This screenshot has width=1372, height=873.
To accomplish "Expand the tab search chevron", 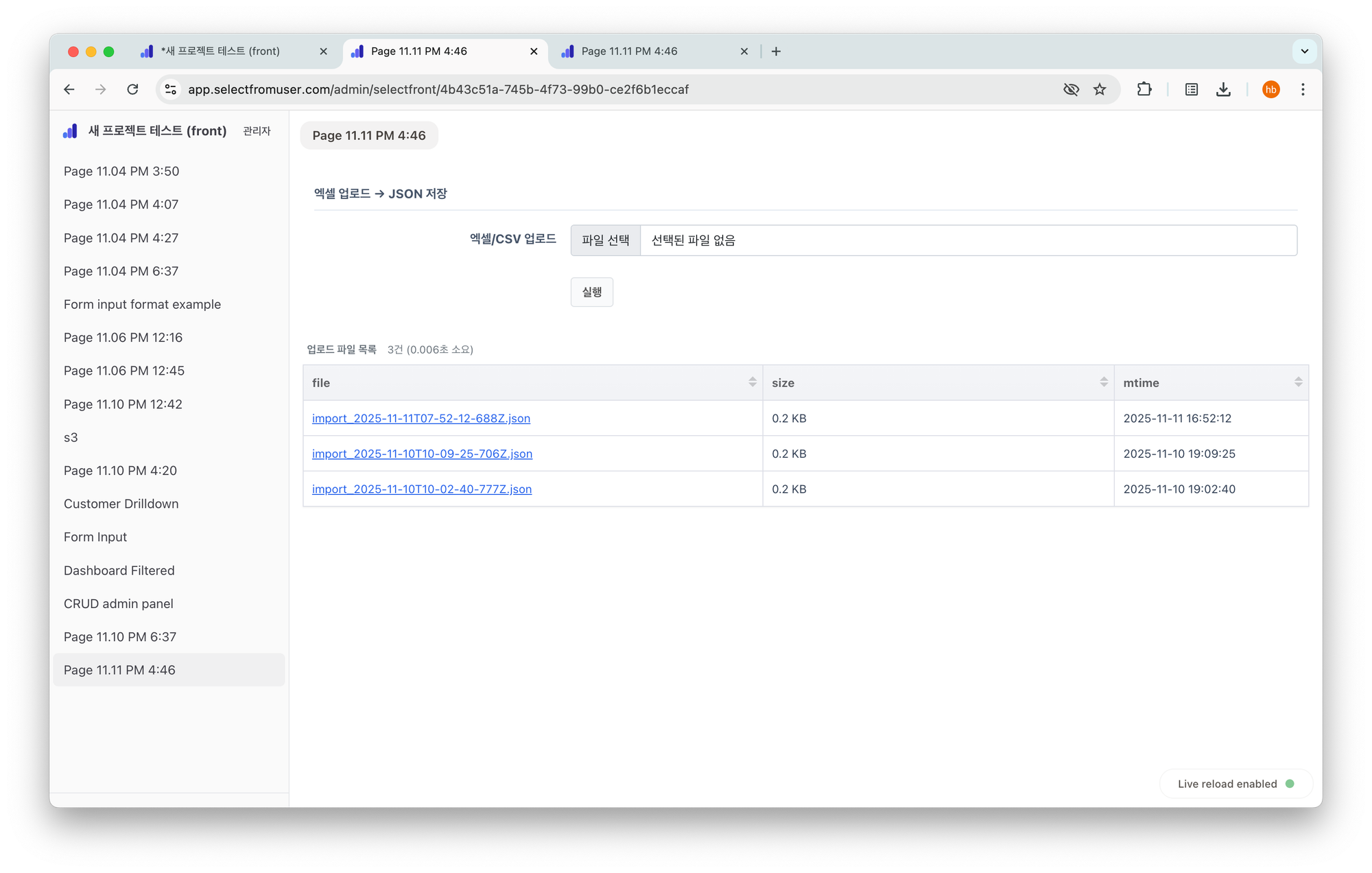I will [1304, 51].
